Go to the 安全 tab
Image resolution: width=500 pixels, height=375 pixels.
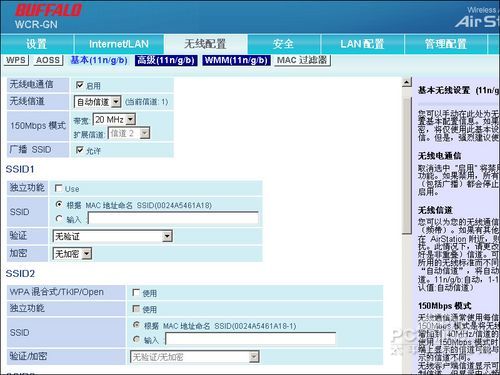(284, 44)
